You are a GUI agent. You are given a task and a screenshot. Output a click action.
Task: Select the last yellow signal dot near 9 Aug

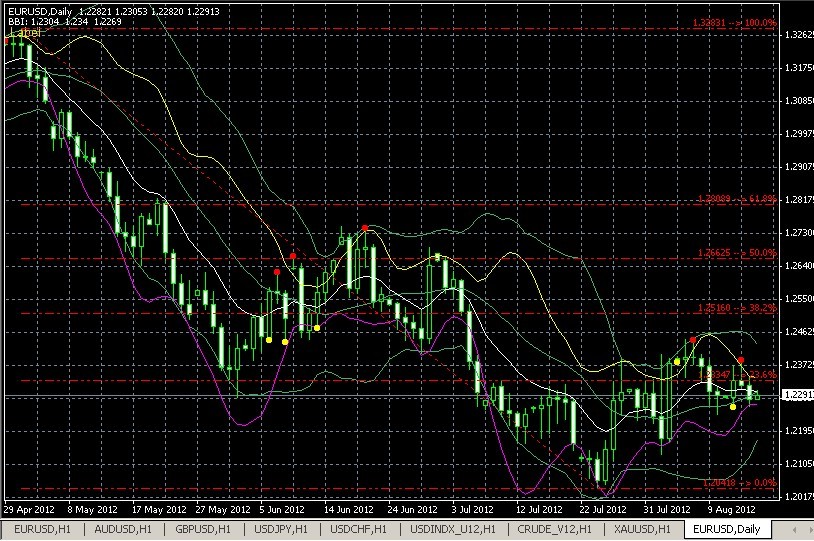click(732, 407)
